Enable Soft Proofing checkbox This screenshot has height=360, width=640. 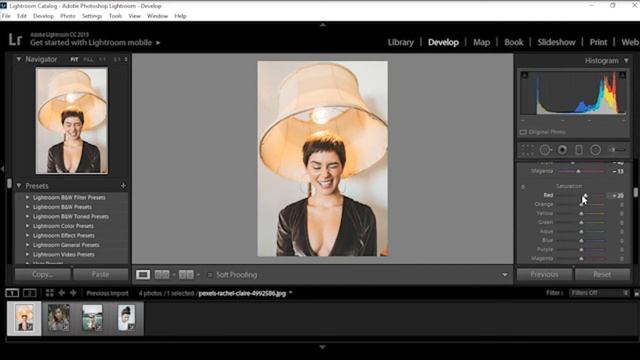210,275
